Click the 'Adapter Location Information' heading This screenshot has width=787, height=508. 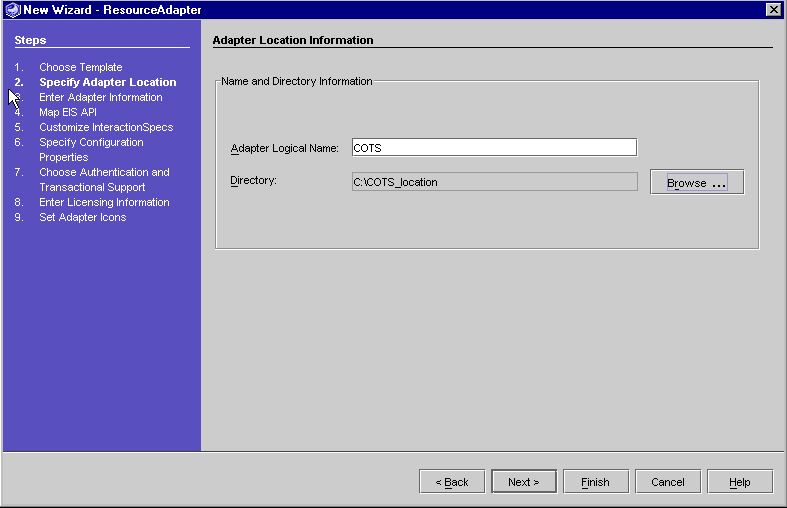click(x=293, y=40)
